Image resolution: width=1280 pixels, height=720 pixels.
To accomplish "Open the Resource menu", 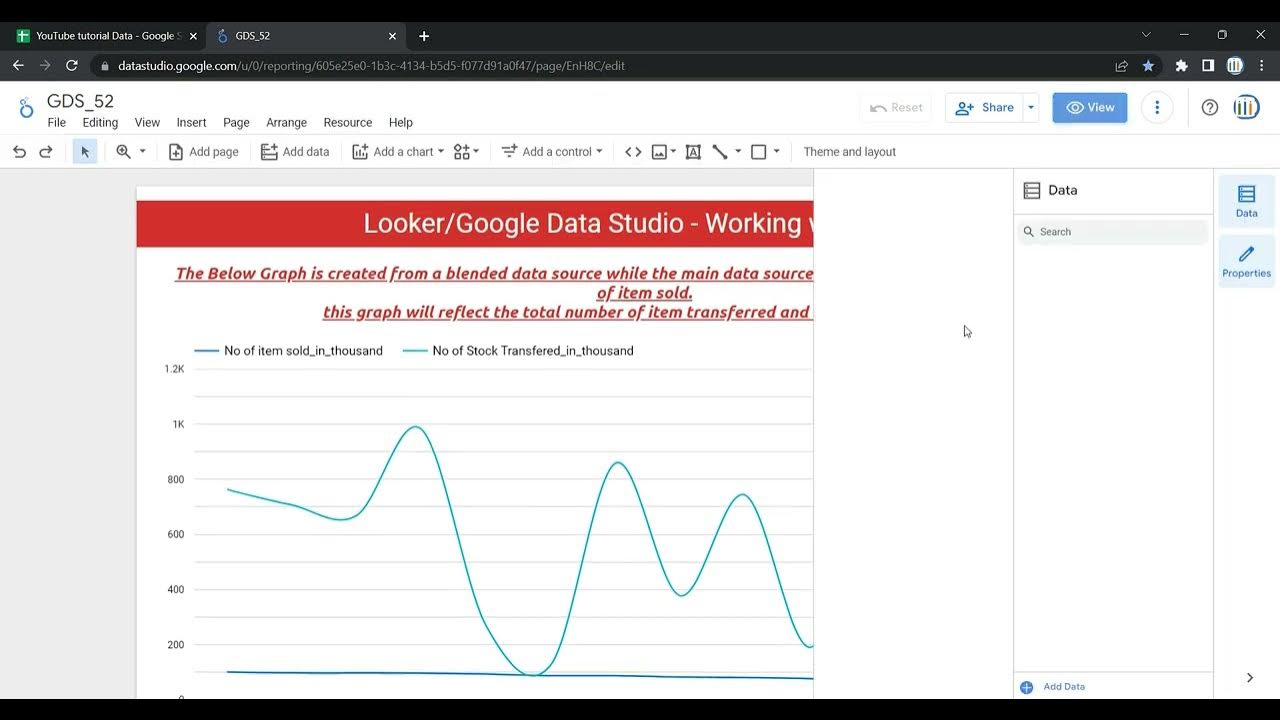I will [348, 122].
